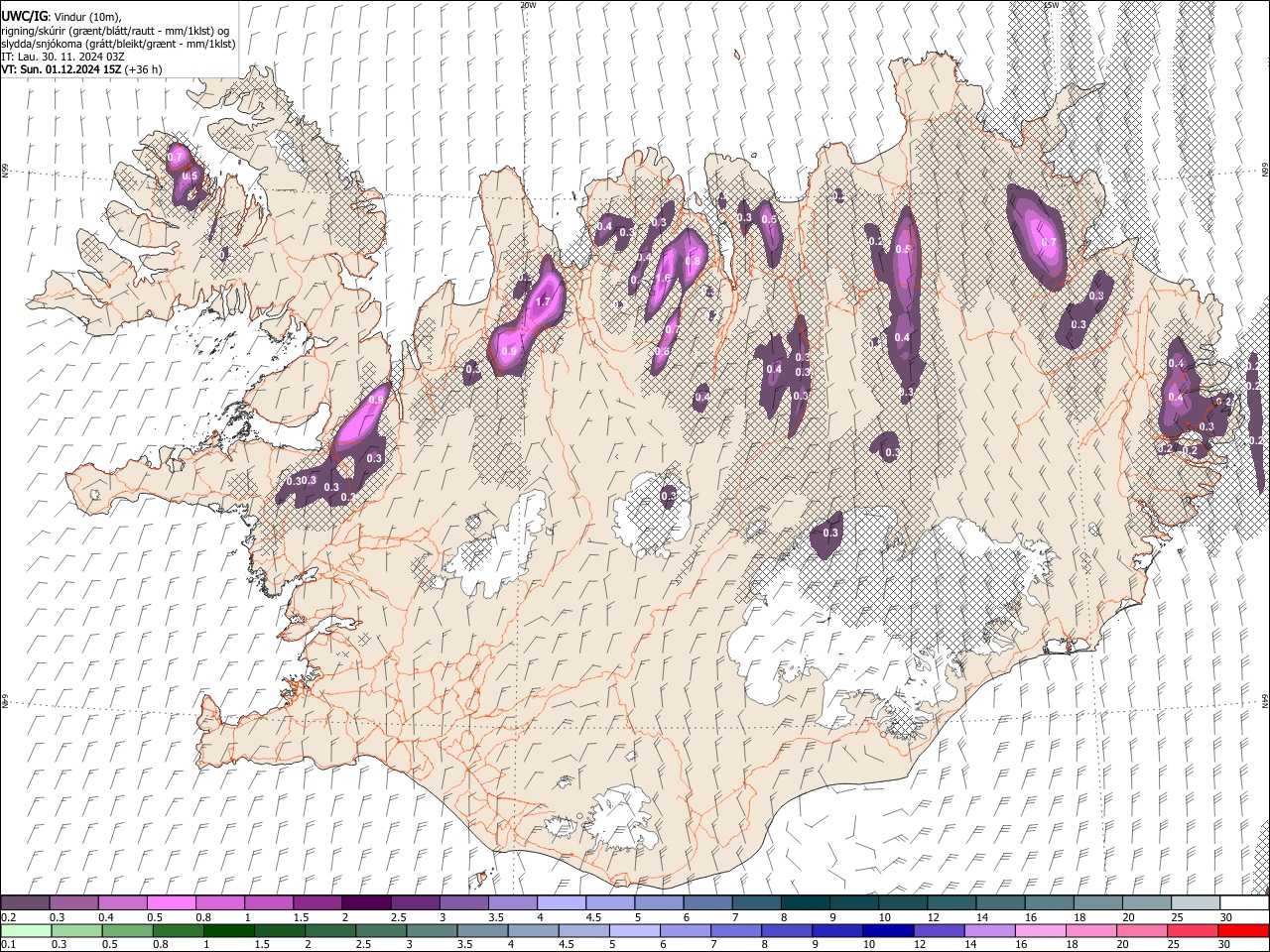
Task: Select the dark teal 8 mm snow swatch
Action: point(806,903)
